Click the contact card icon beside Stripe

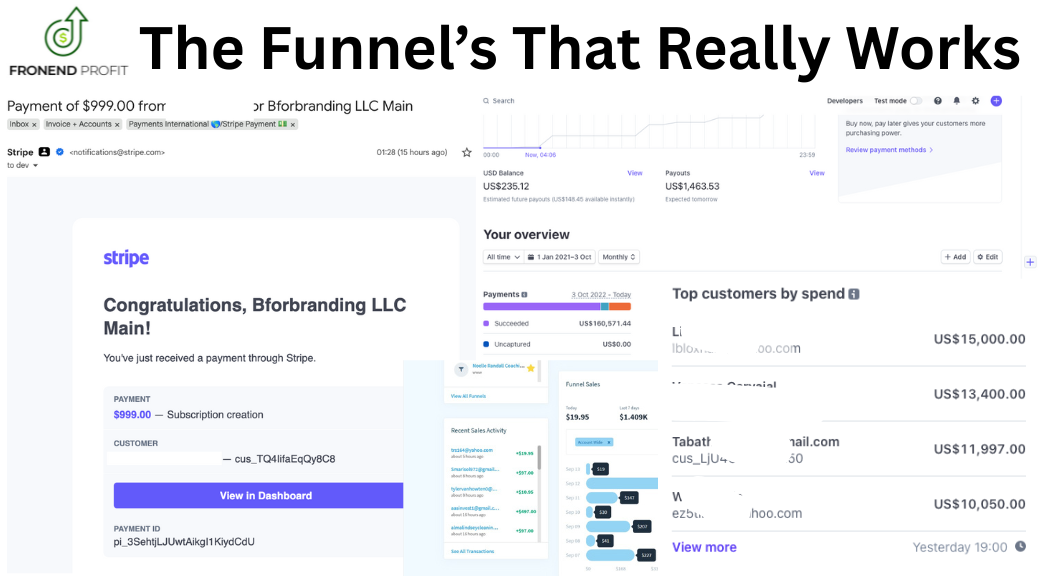point(44,152)
